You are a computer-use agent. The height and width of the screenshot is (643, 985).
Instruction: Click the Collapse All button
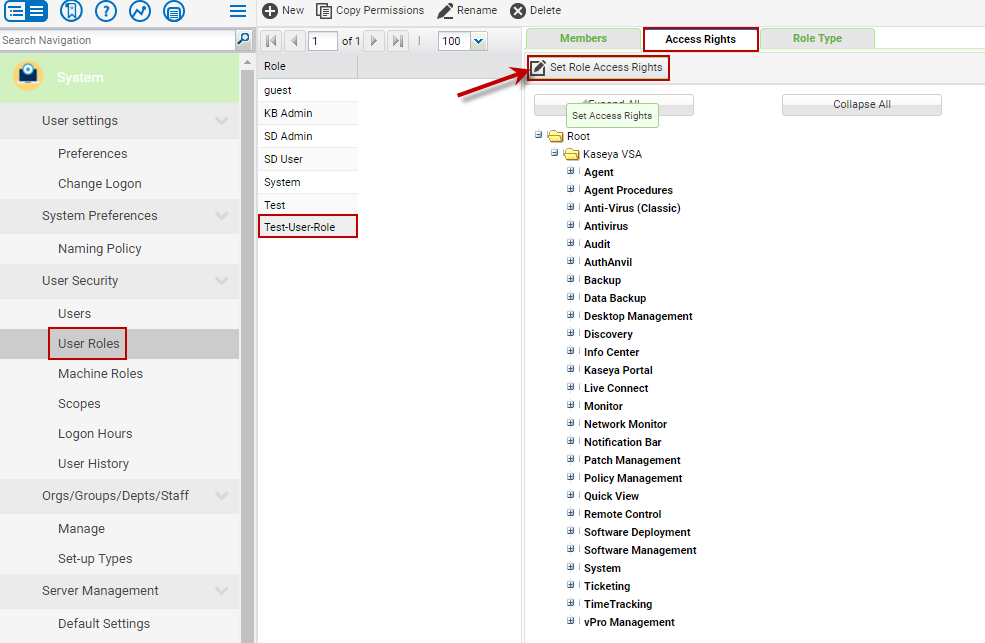862,105
